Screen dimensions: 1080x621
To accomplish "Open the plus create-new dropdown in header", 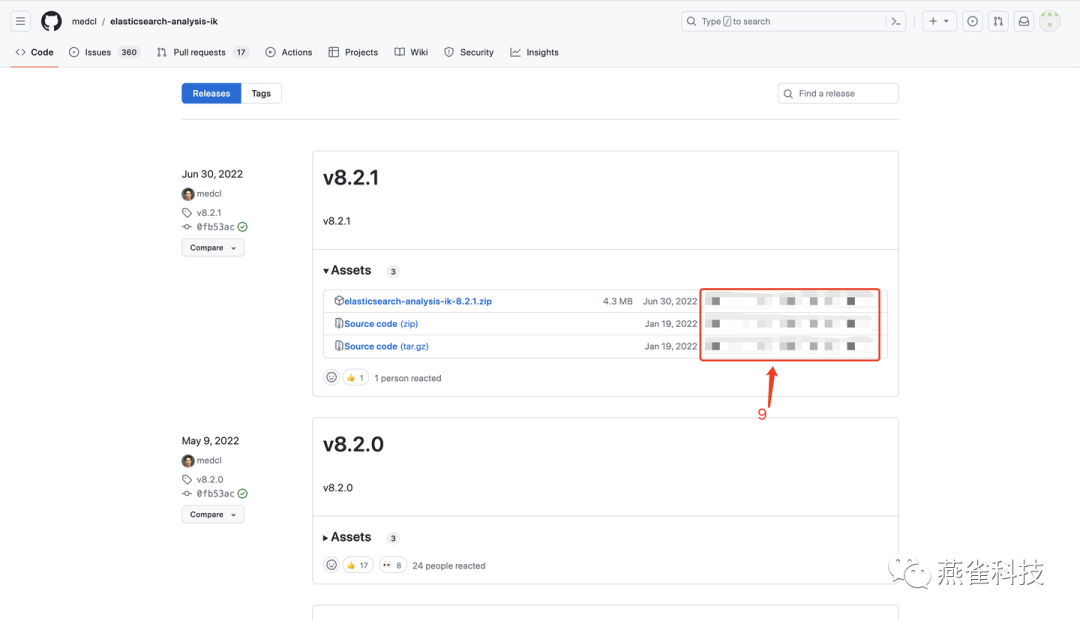I will coord(938,20).
